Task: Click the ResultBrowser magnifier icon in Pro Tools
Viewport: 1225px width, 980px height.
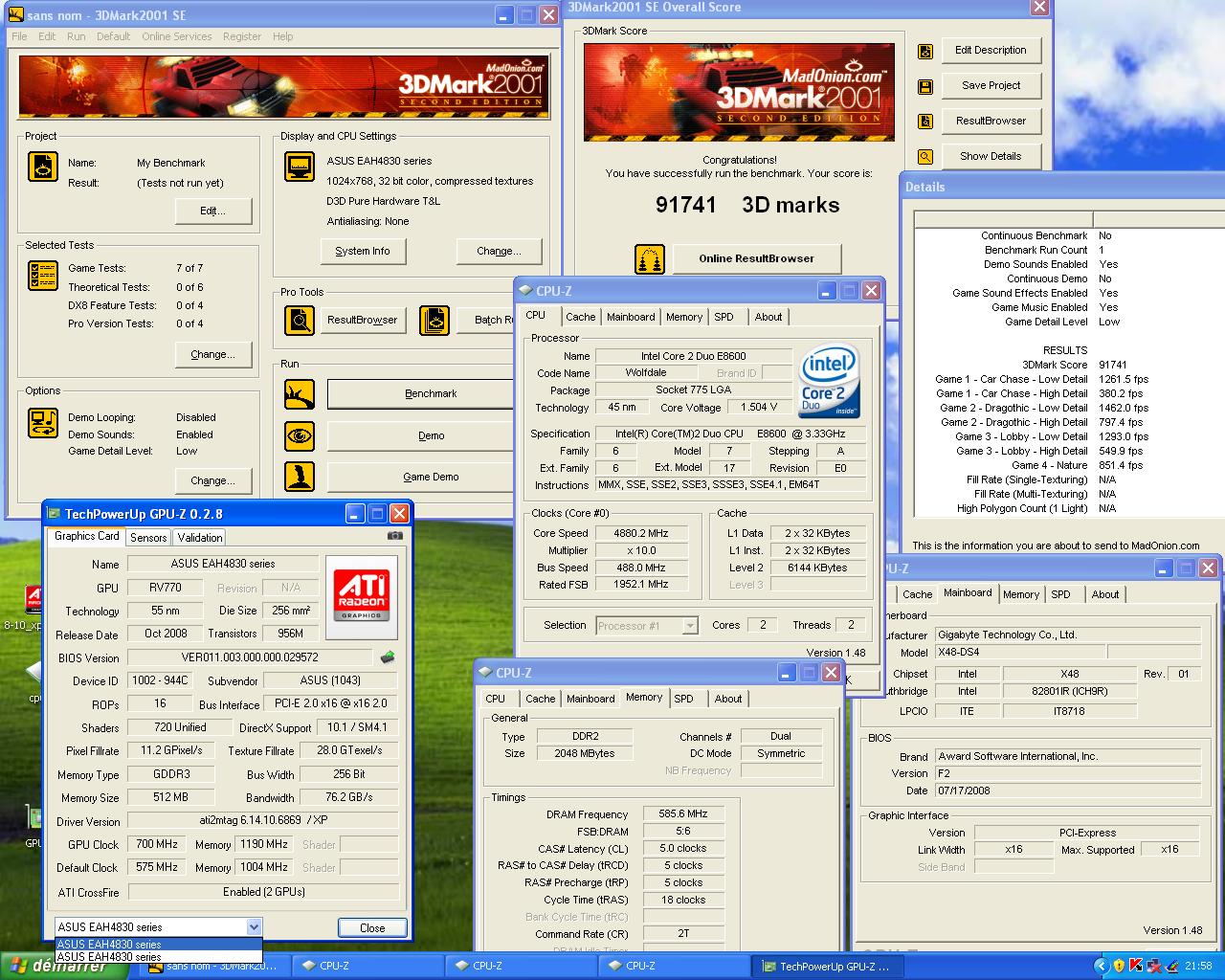Action: (x=300, y=320)
